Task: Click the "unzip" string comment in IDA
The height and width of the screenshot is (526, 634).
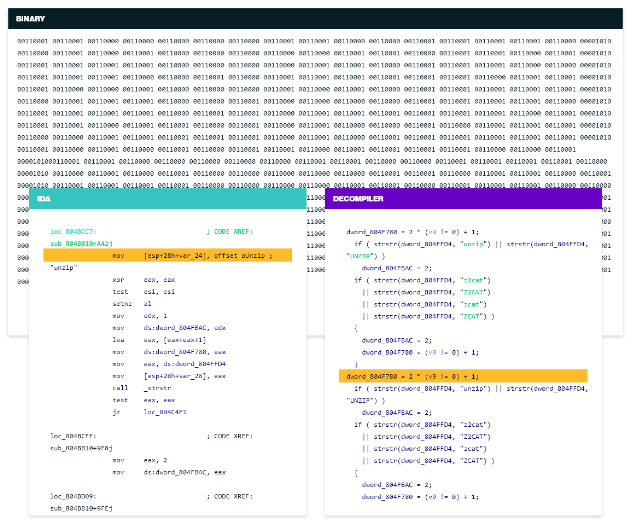Action: point(63,268)
